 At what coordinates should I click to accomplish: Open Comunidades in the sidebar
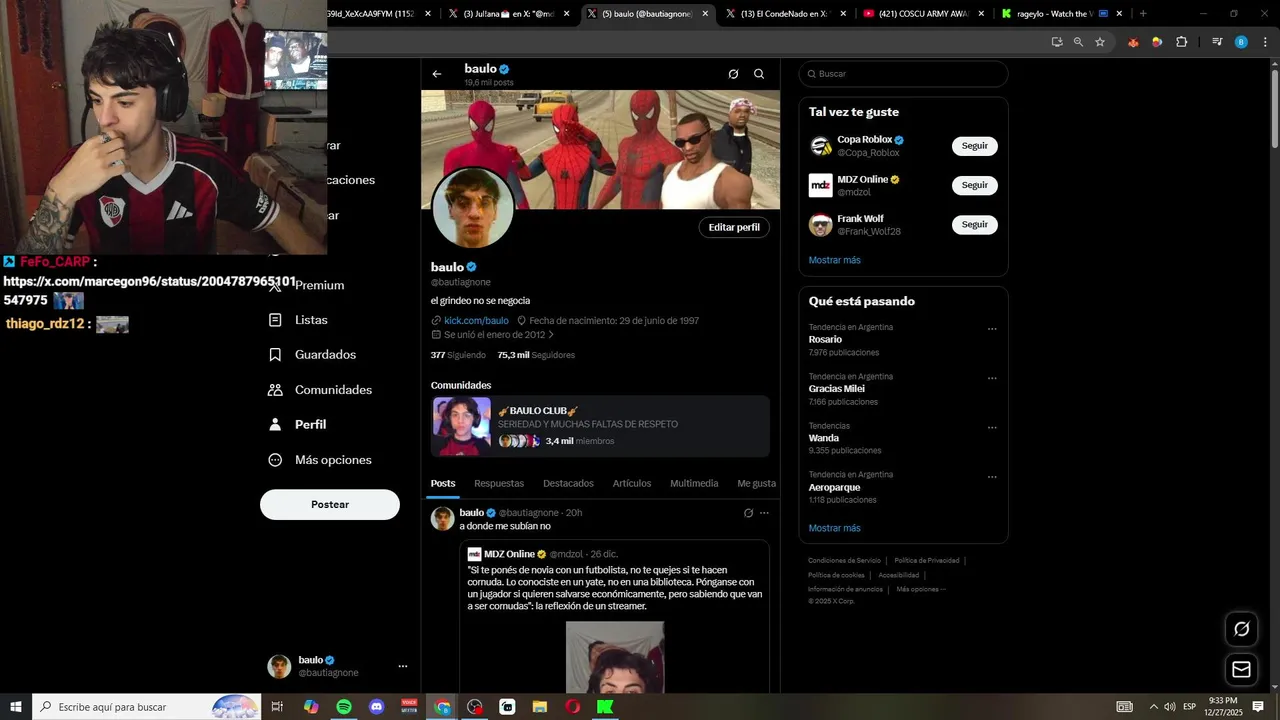click(x=320, y=390)
